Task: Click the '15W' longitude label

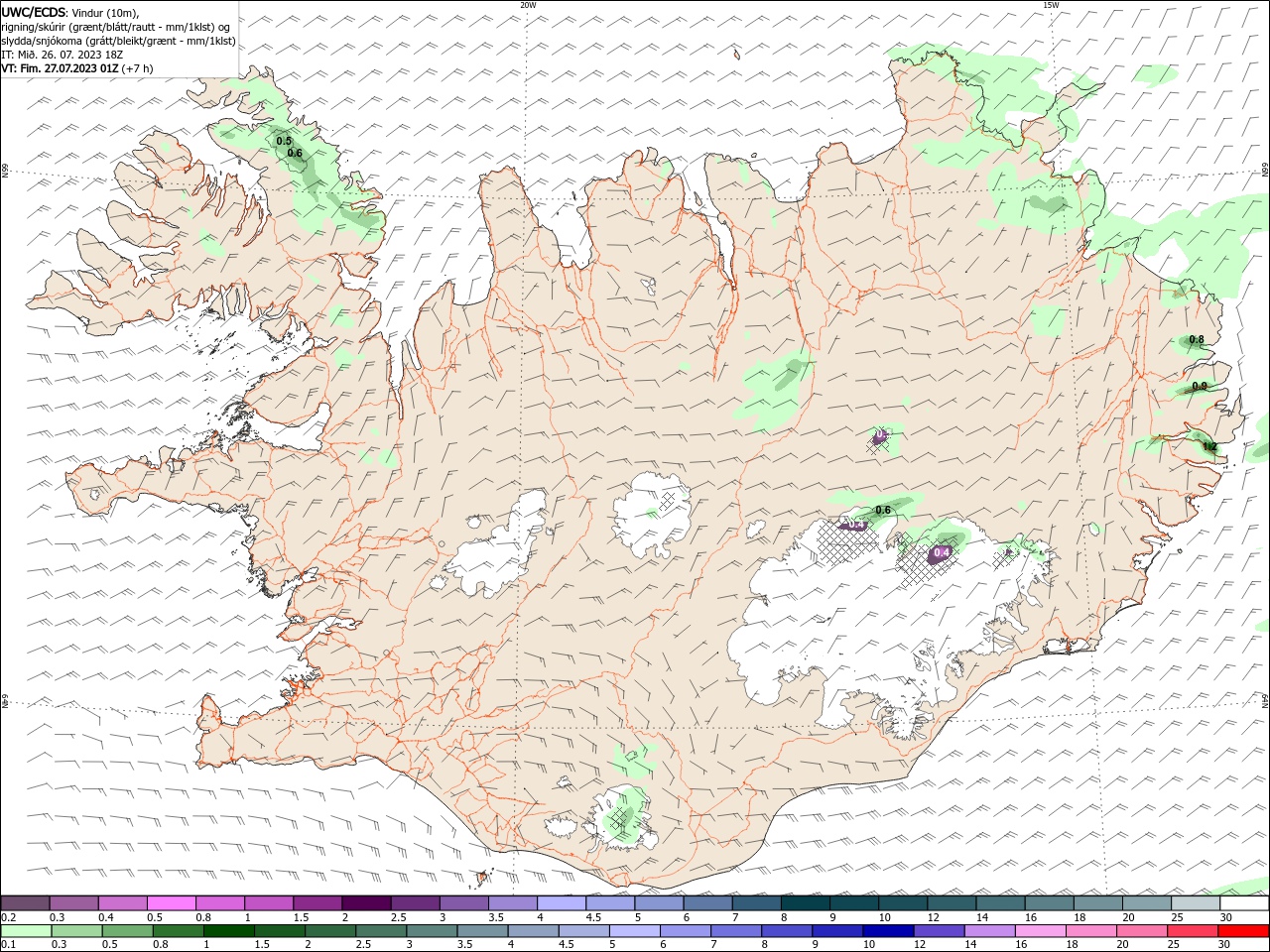Action: click(1051, 5)
